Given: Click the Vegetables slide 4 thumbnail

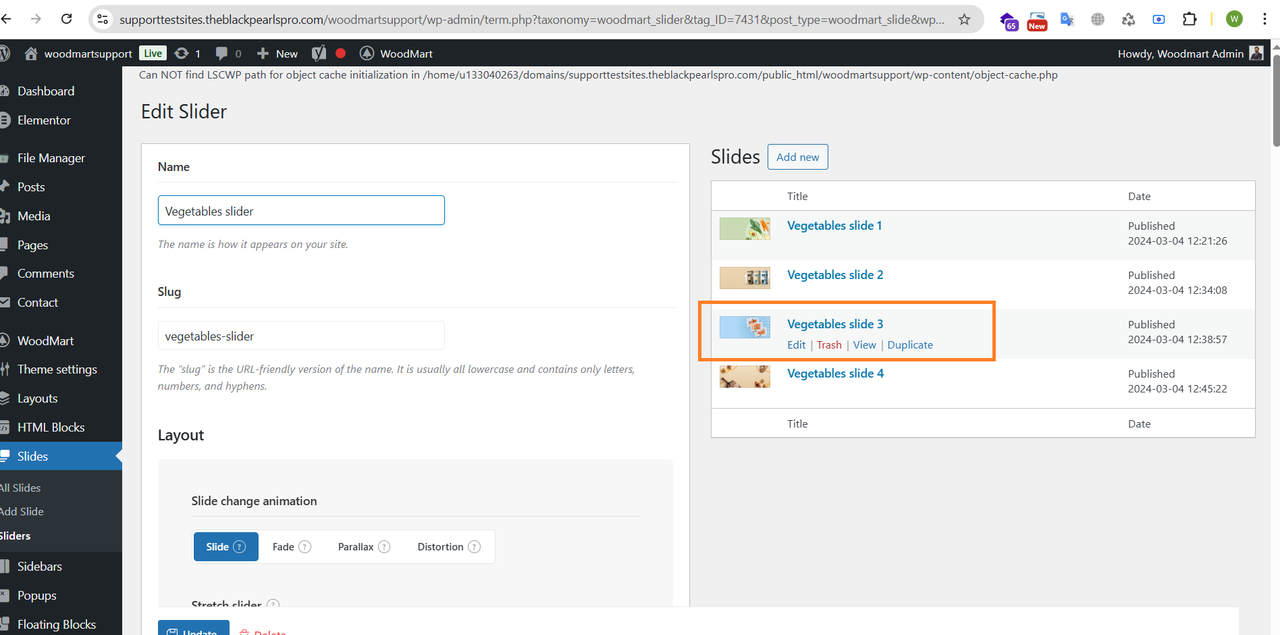Looking at the screenshot, I should [x=745, y=376].
